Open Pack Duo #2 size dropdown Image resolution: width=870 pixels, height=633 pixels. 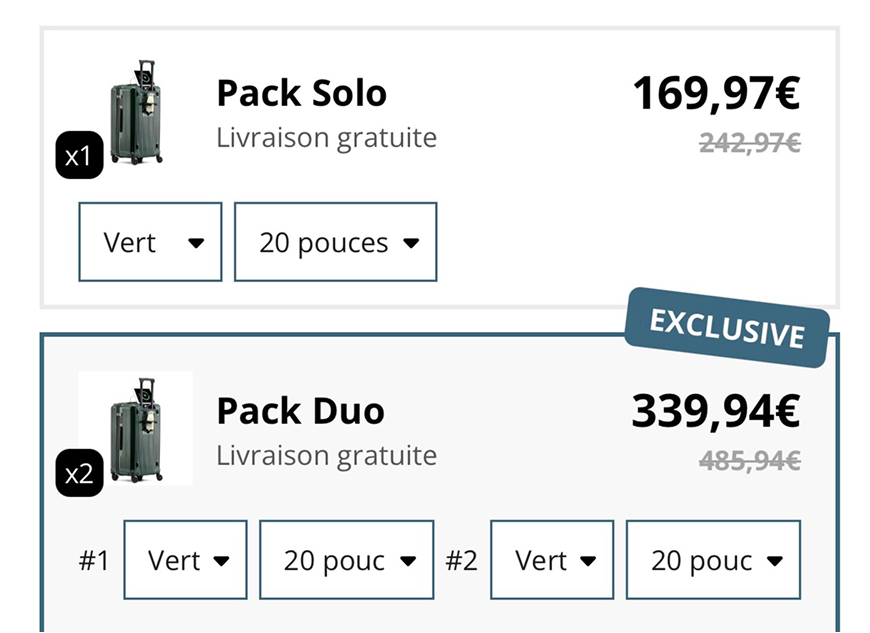[713, 560]
